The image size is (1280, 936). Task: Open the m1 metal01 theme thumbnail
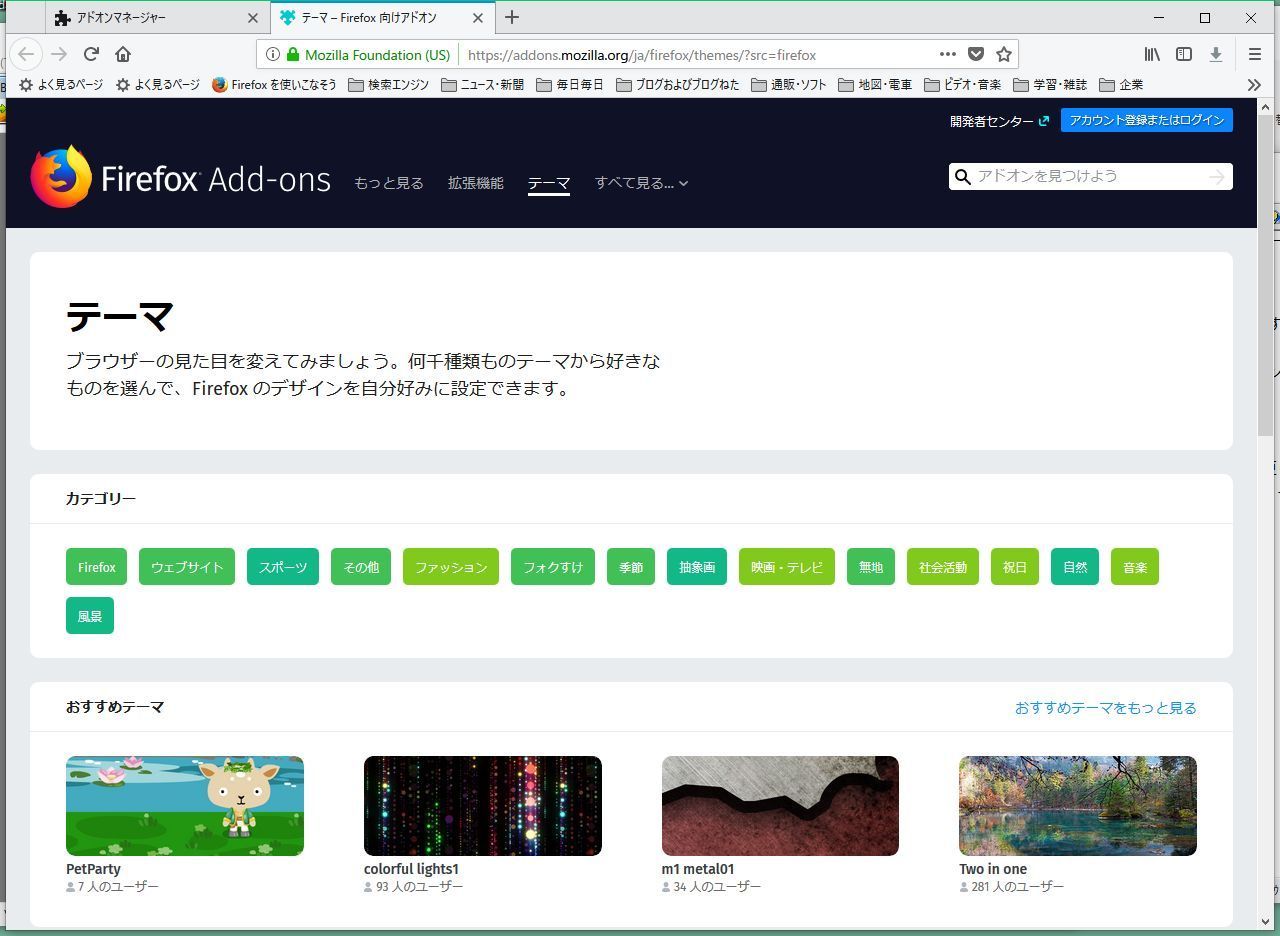[780, 806]
